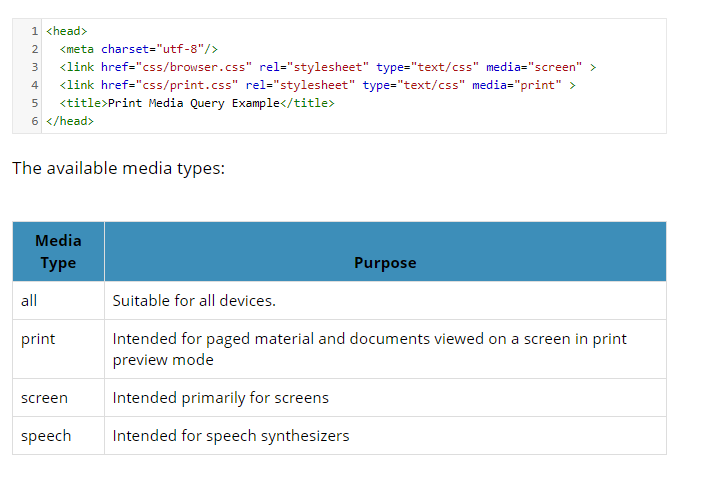This screenshot has height=479, width=701.
Task: Click the 'all' media type cell
Action: (x=29, y=300)
